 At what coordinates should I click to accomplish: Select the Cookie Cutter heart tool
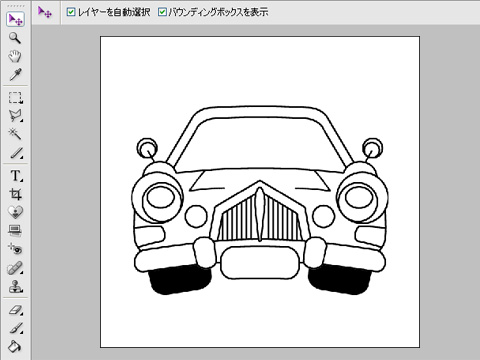tap(15, 212)
